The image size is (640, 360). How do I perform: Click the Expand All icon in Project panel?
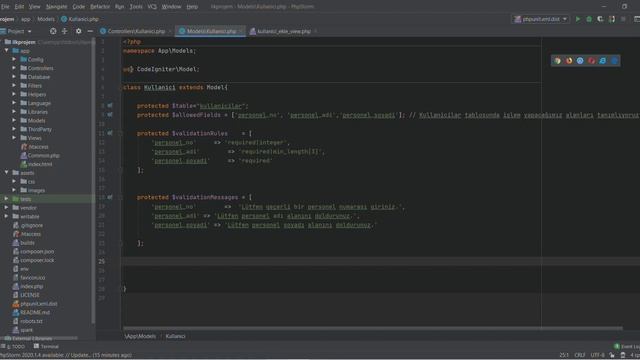(64, 31)
